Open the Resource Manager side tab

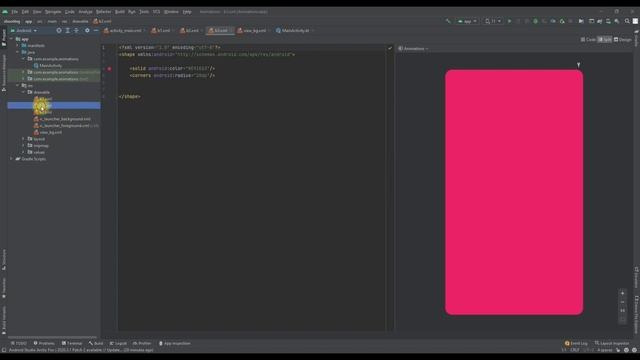pyautogui.click(x=4, y=73)
